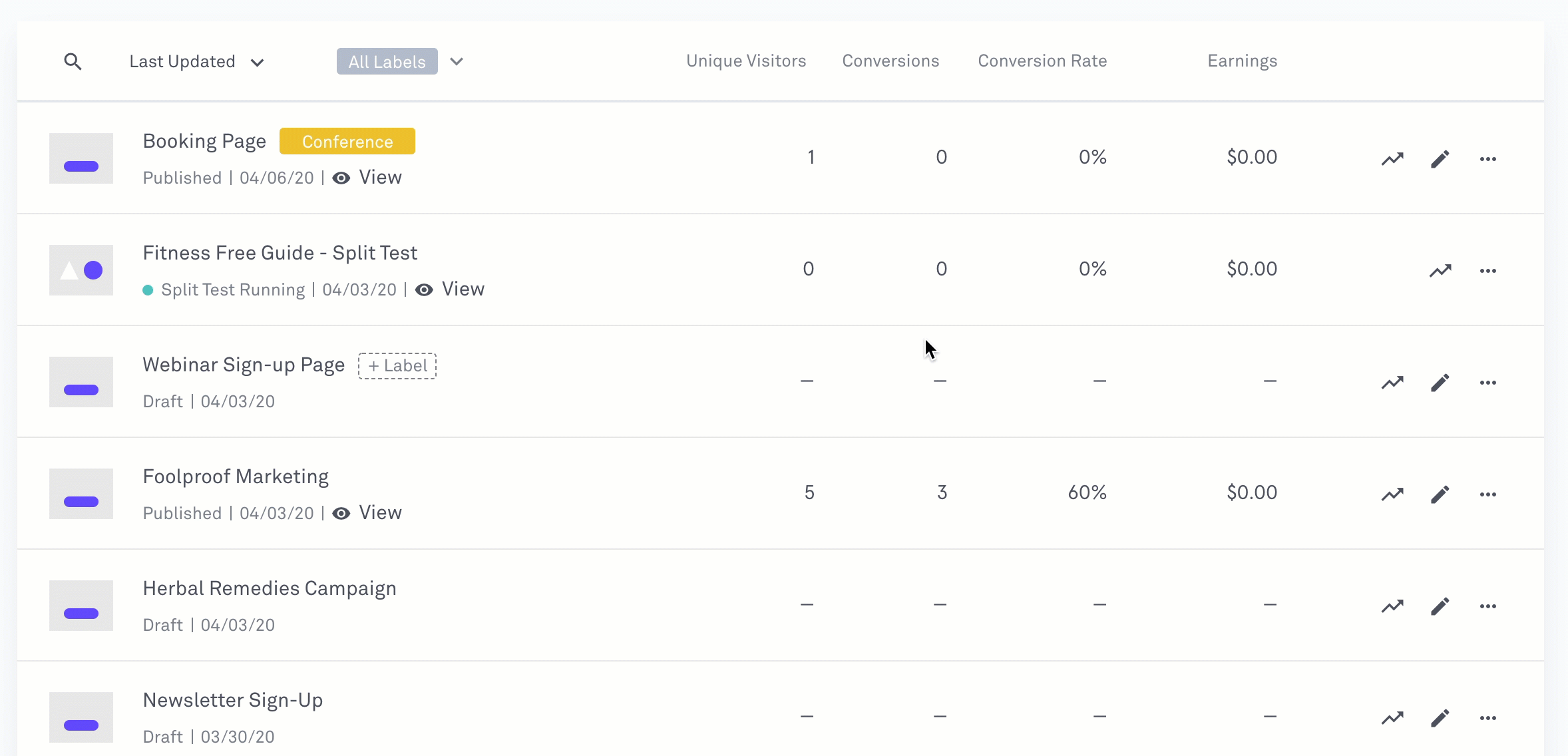Open the Last Updated sort dropdown
The height and width of the screenshot is (756, 1568).
(197, 62)
